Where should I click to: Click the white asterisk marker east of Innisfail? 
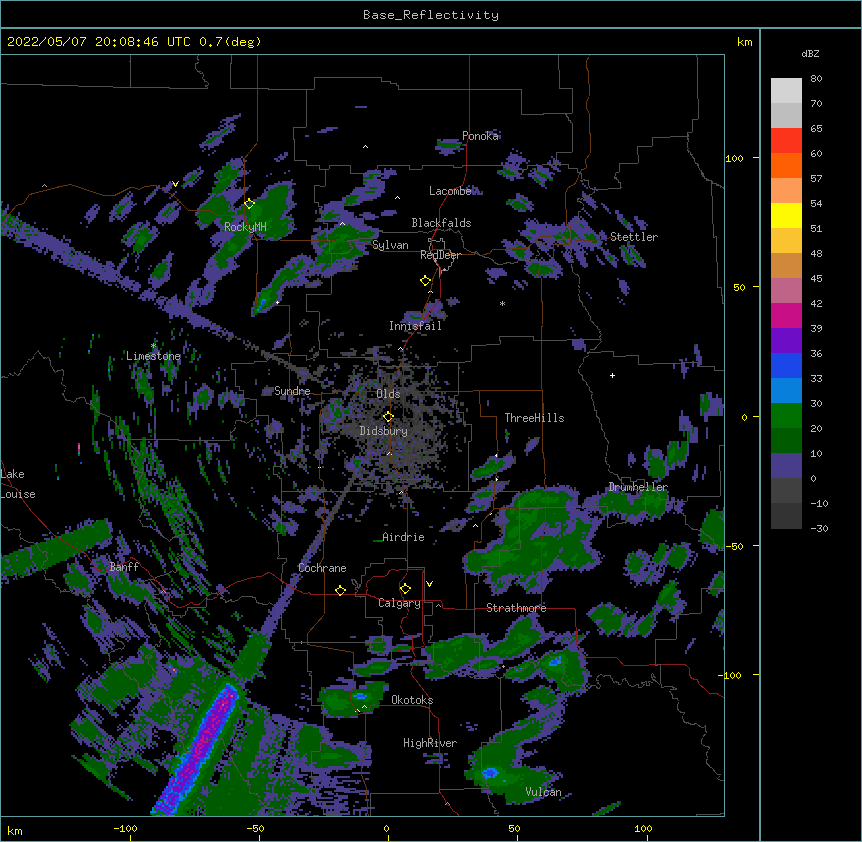(502, 303)
